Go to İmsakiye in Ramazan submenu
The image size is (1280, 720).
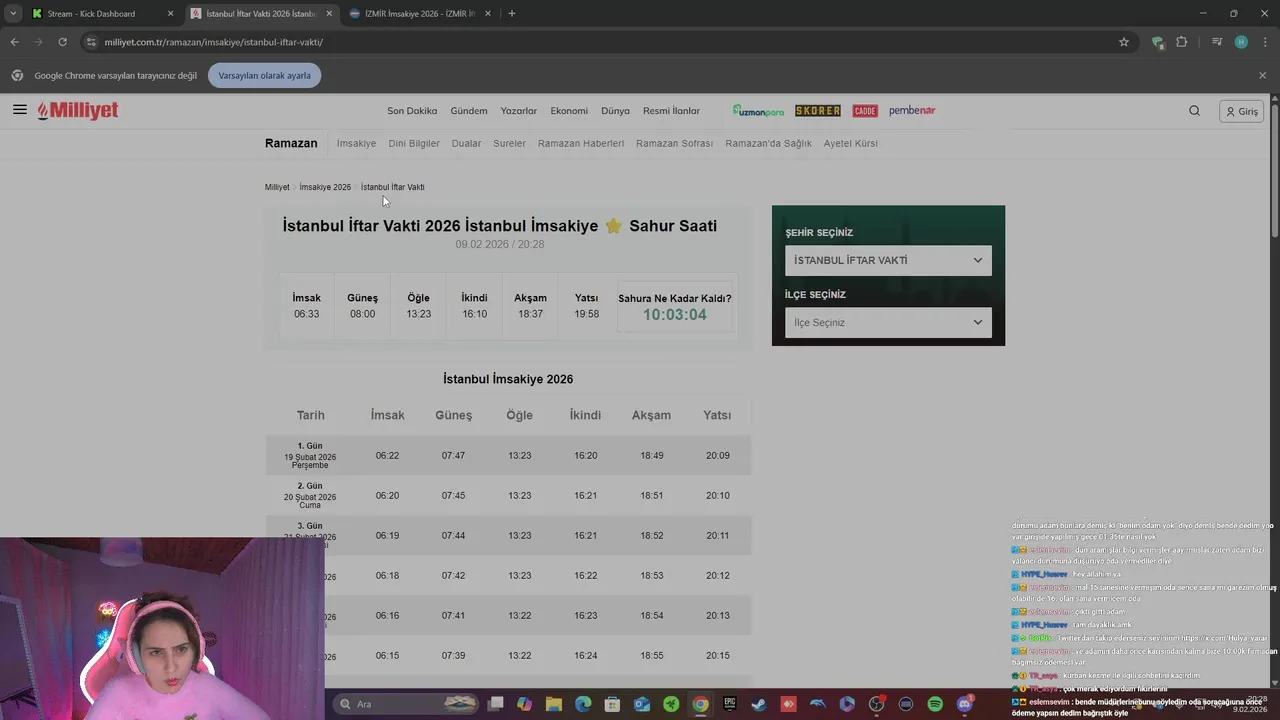click(356, 143)
